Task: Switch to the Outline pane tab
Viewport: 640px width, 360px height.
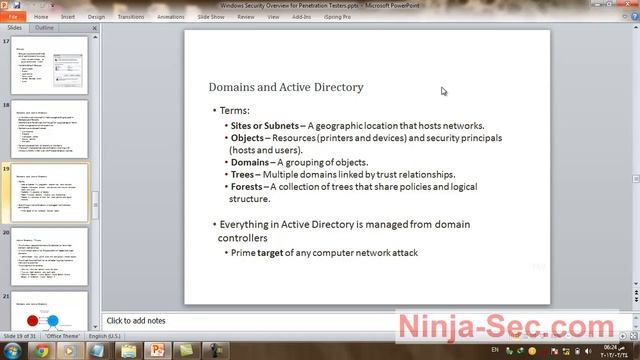Action: coord(44,28)
